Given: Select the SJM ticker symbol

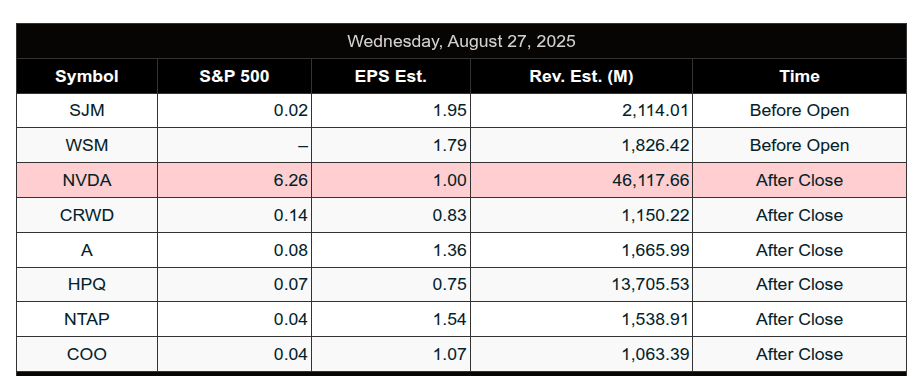Looking at the screenshot, I should [87, 111].
